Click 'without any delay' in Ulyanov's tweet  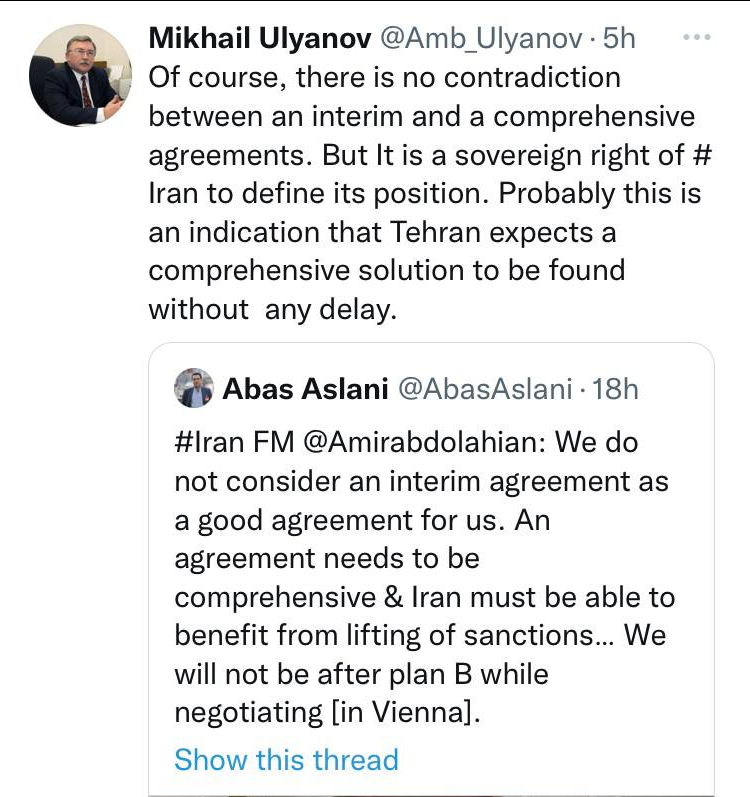point(272,310)
